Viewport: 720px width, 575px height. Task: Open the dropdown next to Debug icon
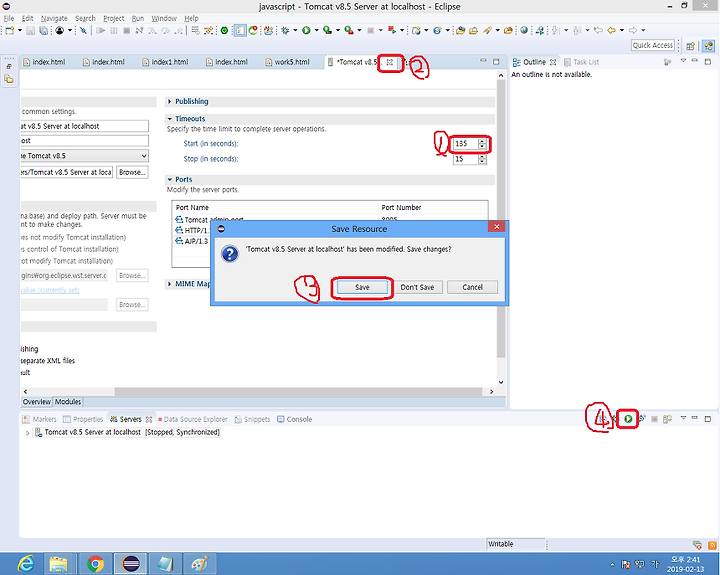click(x=295, y=30)
